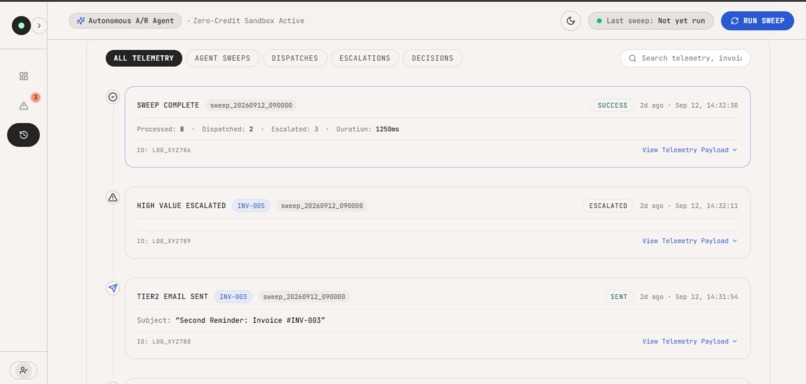Click the sweep ID tag on Tier2 Email Sent
The width and height of the screenshot is (806, 384).
(304, 297)
